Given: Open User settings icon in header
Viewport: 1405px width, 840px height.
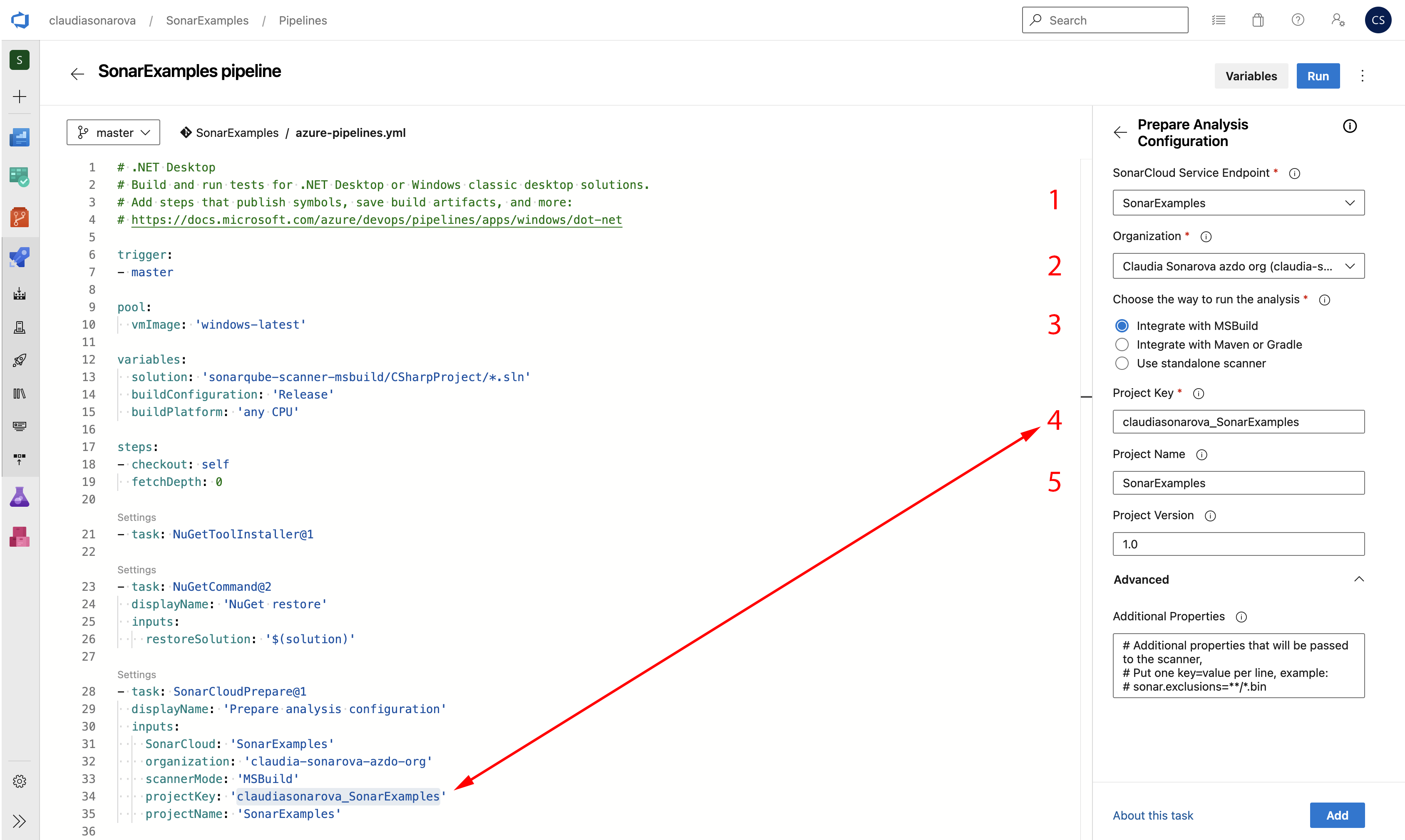Looking at the screenshot, I should tap(1338, 20).
